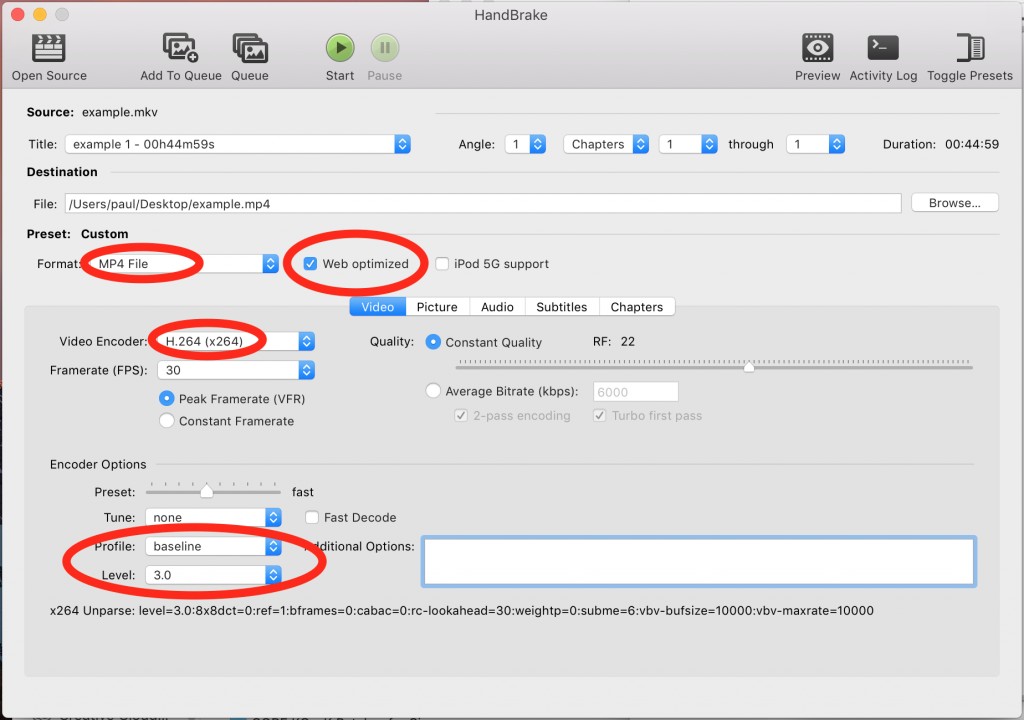The width and height of the screenshot is (1024, 720).
Task: Switch to the Subtitles tab
Action: (x=562, y=306)
